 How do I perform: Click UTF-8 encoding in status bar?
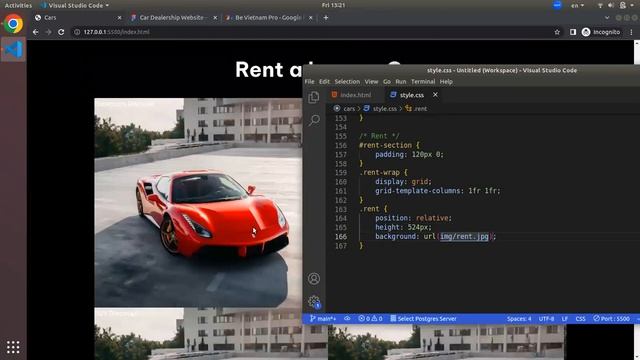547,319
